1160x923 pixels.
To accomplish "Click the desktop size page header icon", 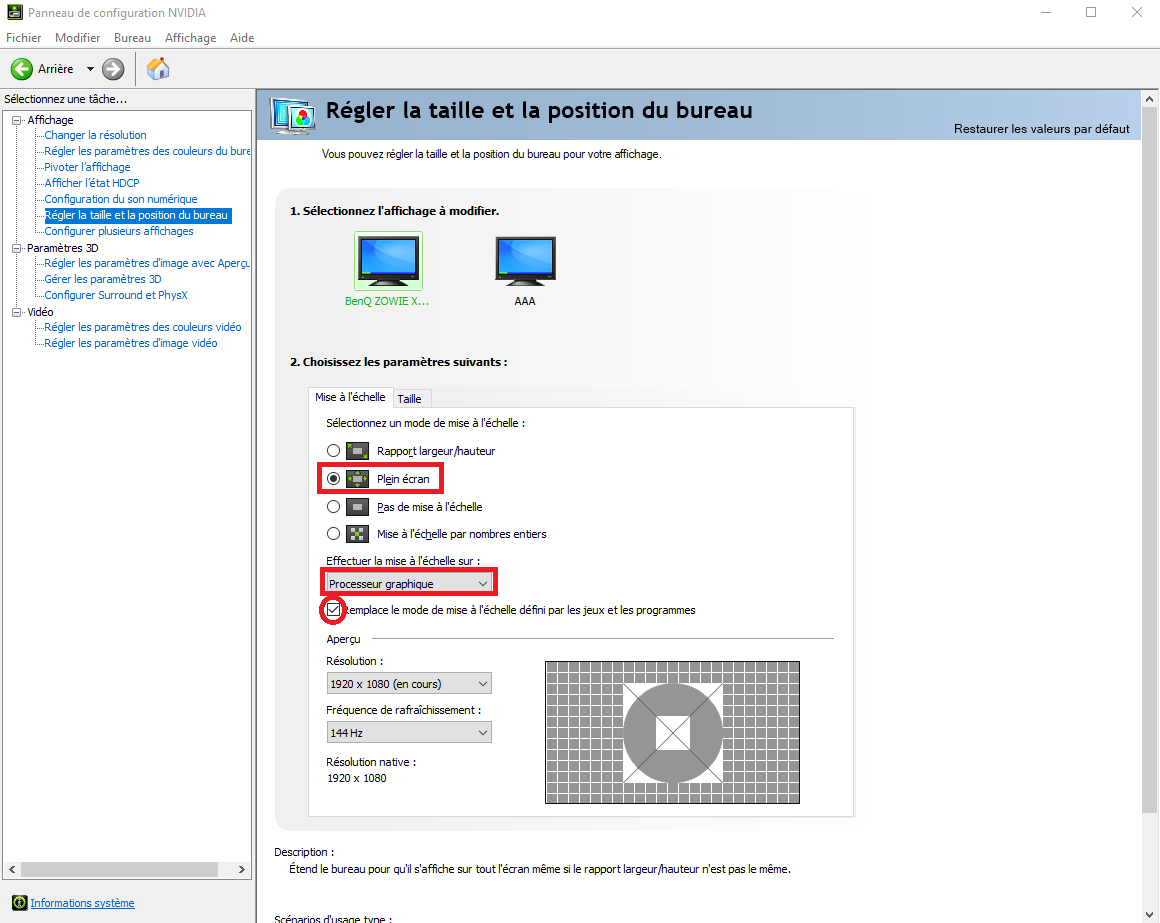I will (293, 115).
